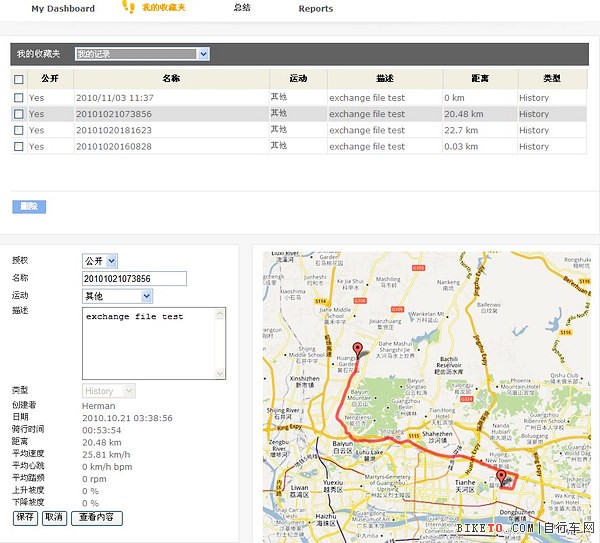
Task: Click the 查看内容 view content button
Action: pos(97,518)
